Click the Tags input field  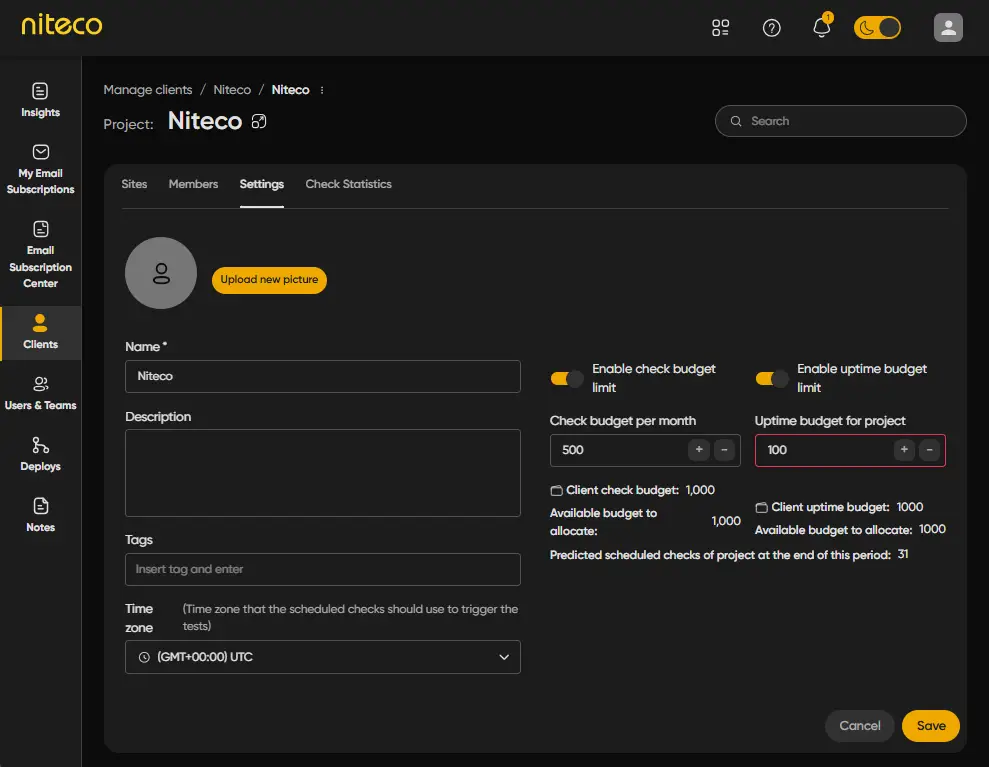(322, 569)
